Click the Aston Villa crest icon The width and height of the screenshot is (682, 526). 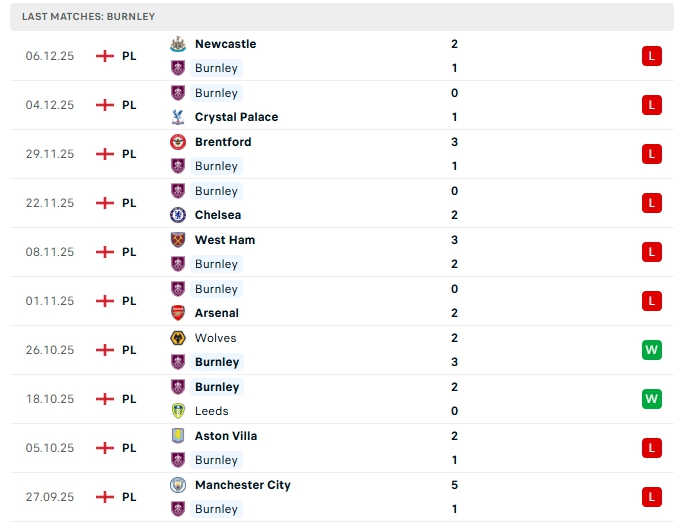pos(178,436)
